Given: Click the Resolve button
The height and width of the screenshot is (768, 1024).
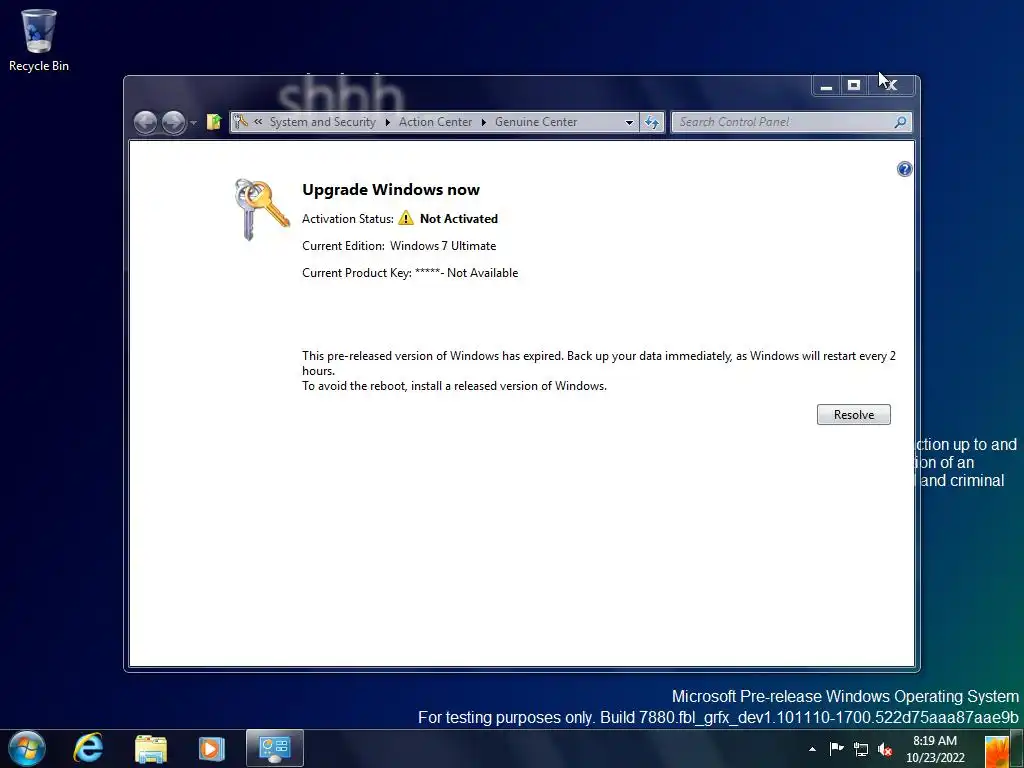Looking at the screenshot, I should point(853,415).
